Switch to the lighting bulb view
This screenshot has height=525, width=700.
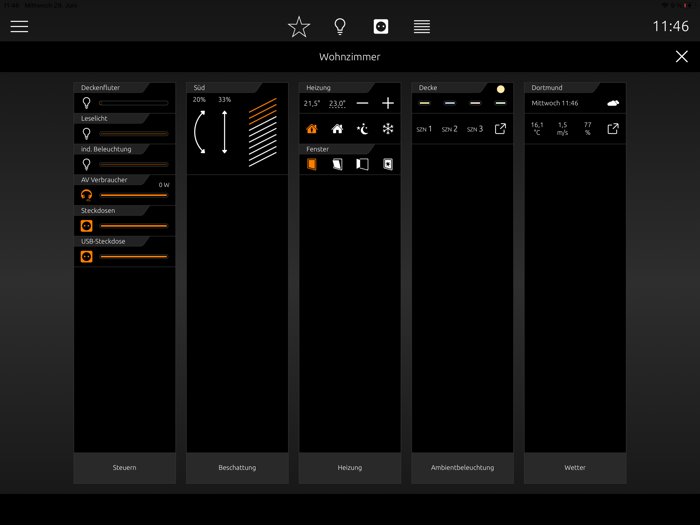tap(340, 27)
